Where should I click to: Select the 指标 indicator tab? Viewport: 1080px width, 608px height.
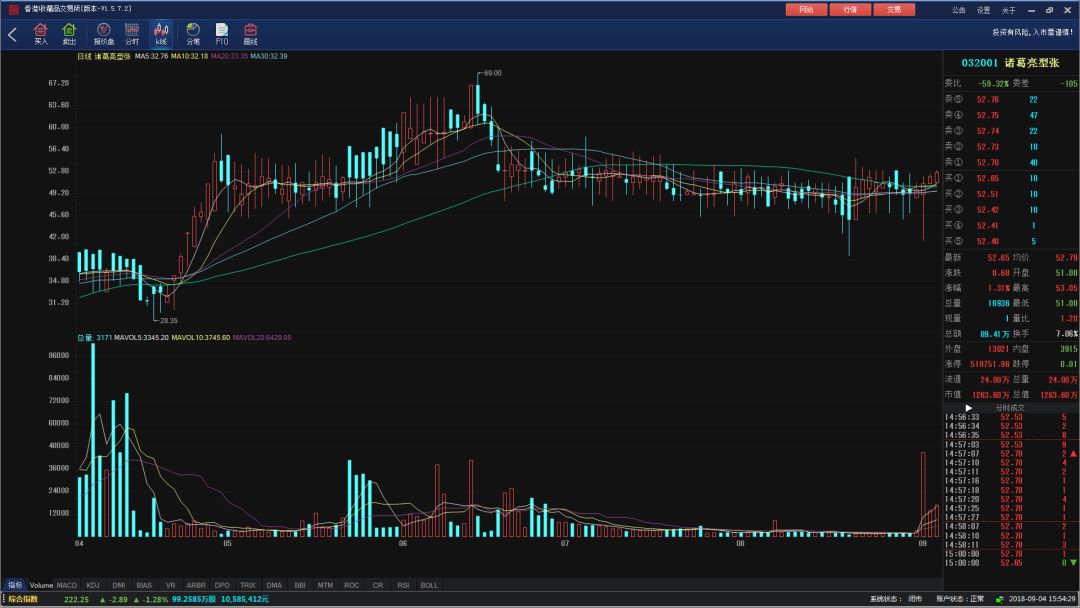[15, 585]
